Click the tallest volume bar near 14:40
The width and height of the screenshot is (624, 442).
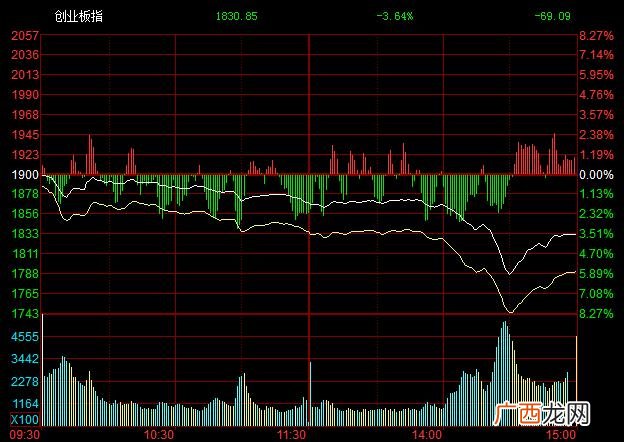coord(505,374)
